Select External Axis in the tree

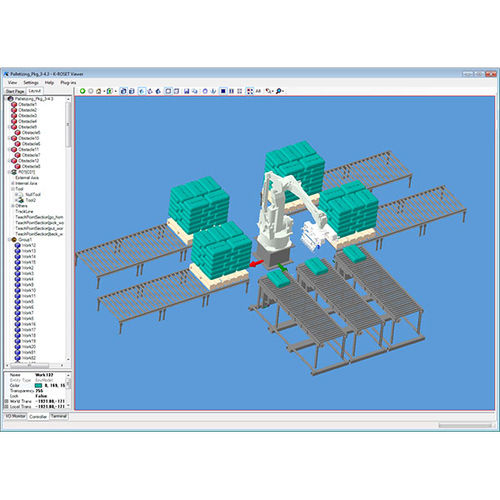click(x=27, y=178)
